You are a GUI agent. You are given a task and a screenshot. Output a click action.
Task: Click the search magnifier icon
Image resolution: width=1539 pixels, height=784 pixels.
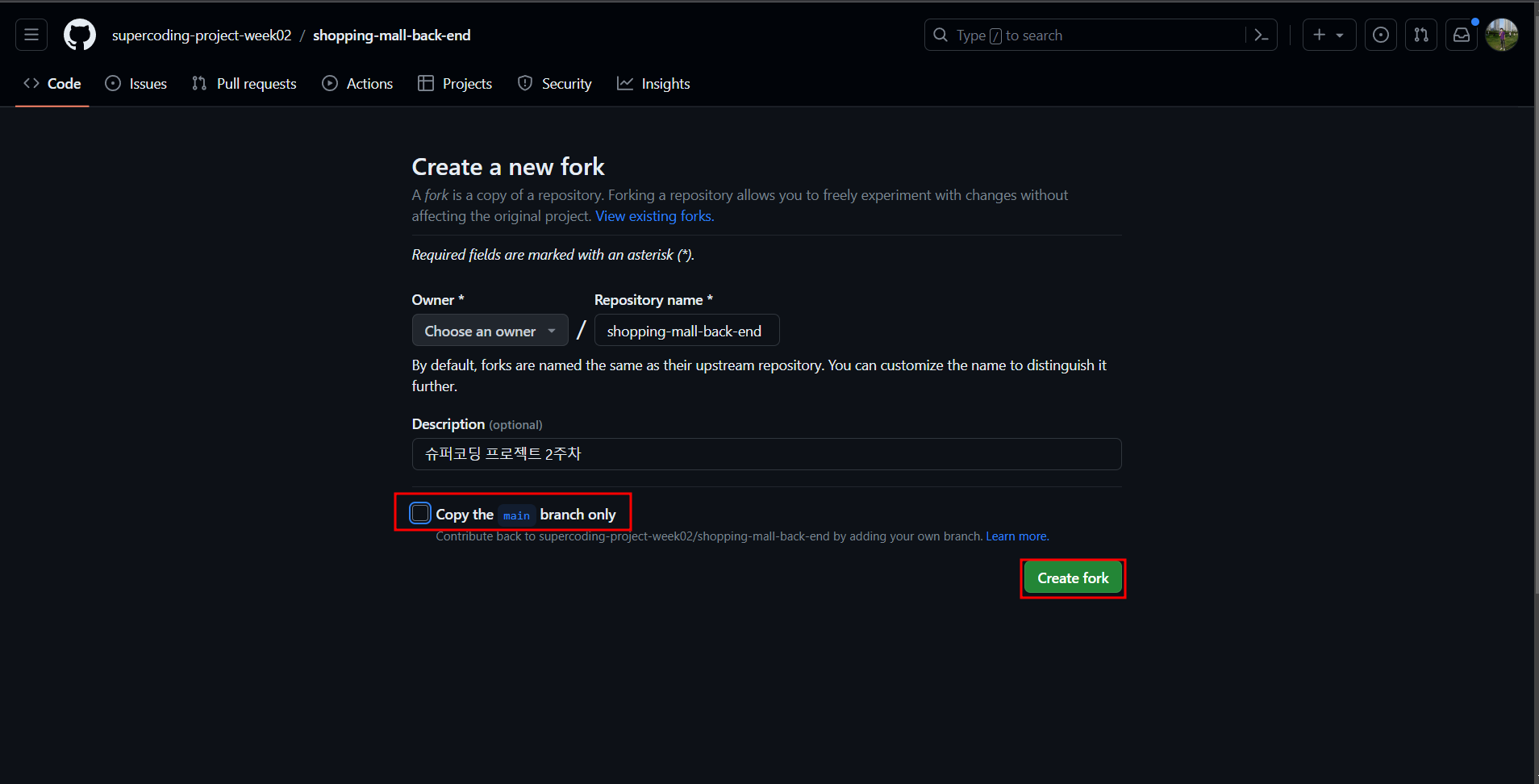[x=940, y=35]
